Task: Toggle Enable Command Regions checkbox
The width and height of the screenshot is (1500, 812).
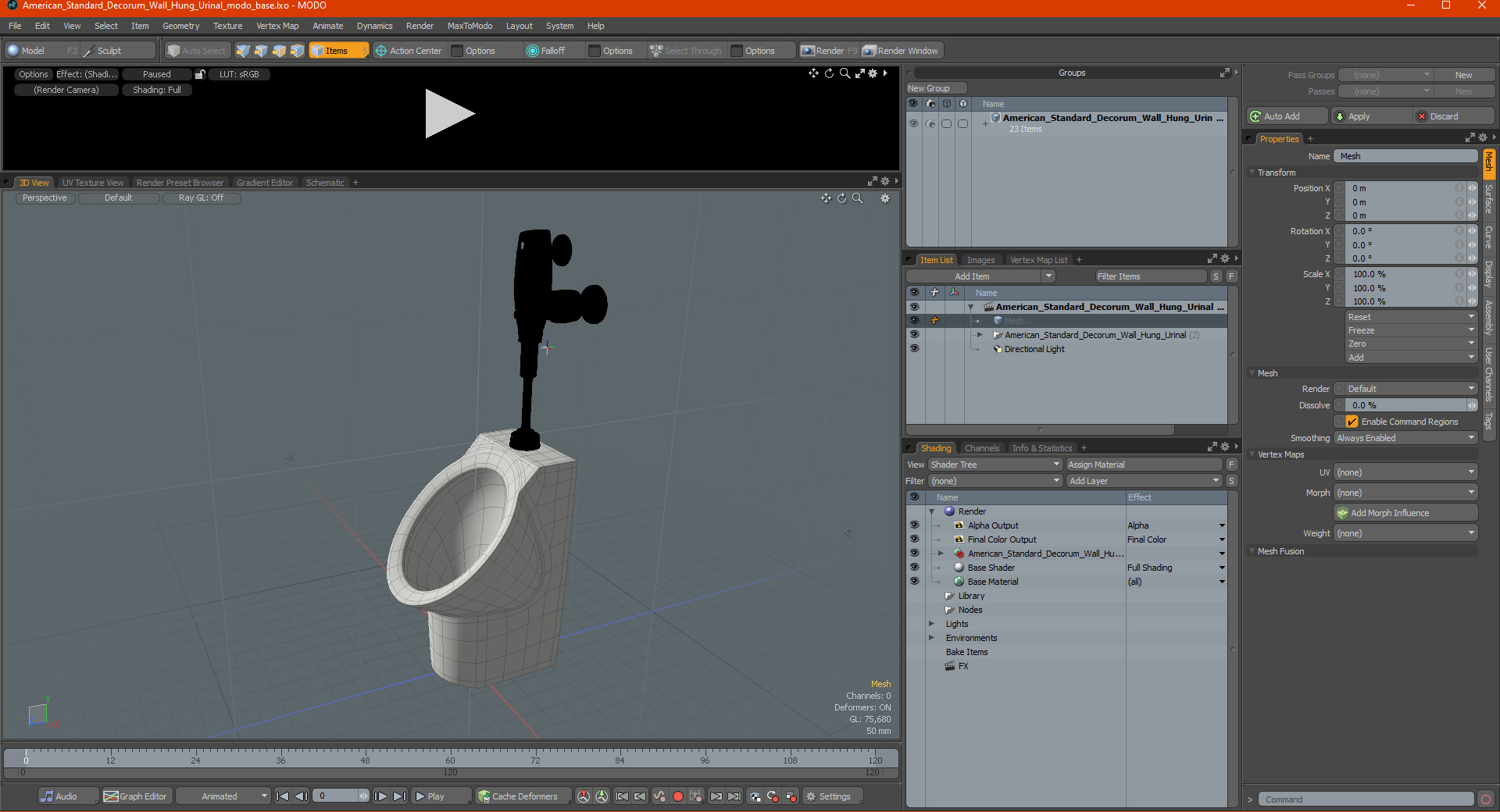Action: pyautogui.click(x=1352, y=422)
